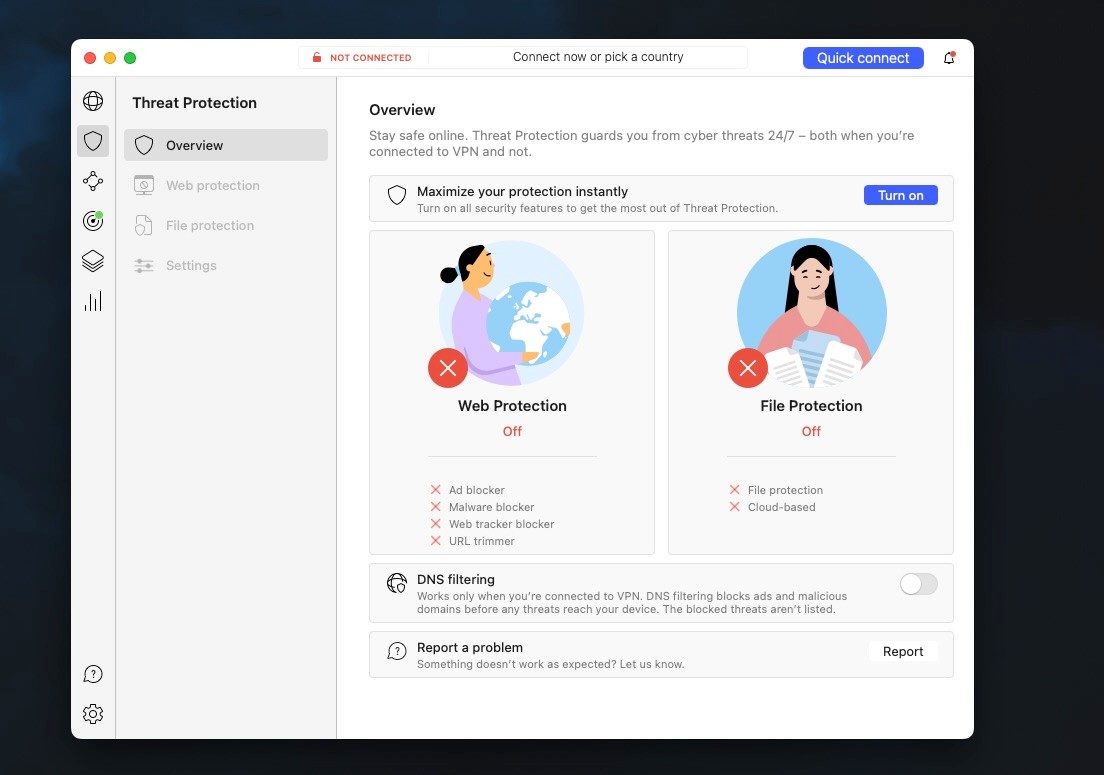This screenshot has height=775, width=1104.
Task: Click the NOT CONNECTED status label
Action: [370, 58]
